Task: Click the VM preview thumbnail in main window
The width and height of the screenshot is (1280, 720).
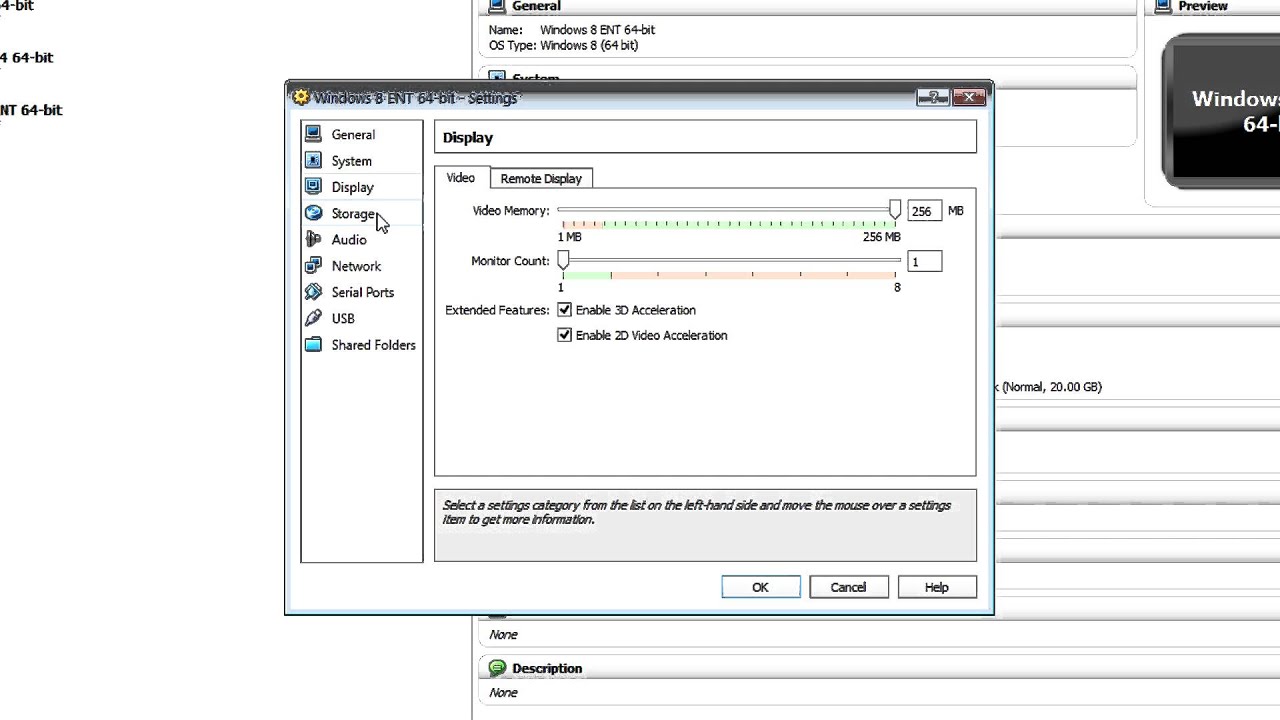Action: (x=1222, y=111)
